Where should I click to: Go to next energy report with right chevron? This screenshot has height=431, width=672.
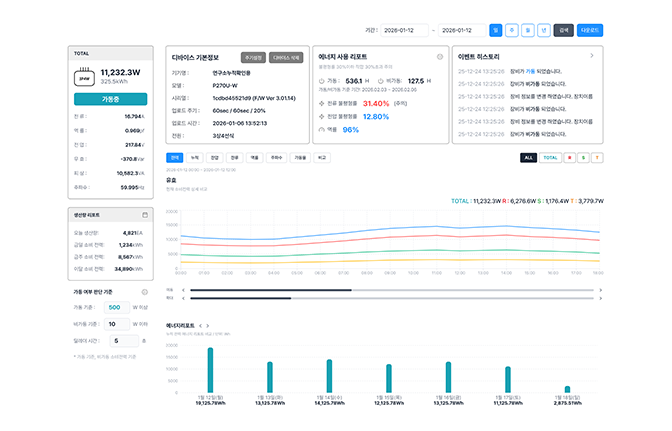click(208, 325)
